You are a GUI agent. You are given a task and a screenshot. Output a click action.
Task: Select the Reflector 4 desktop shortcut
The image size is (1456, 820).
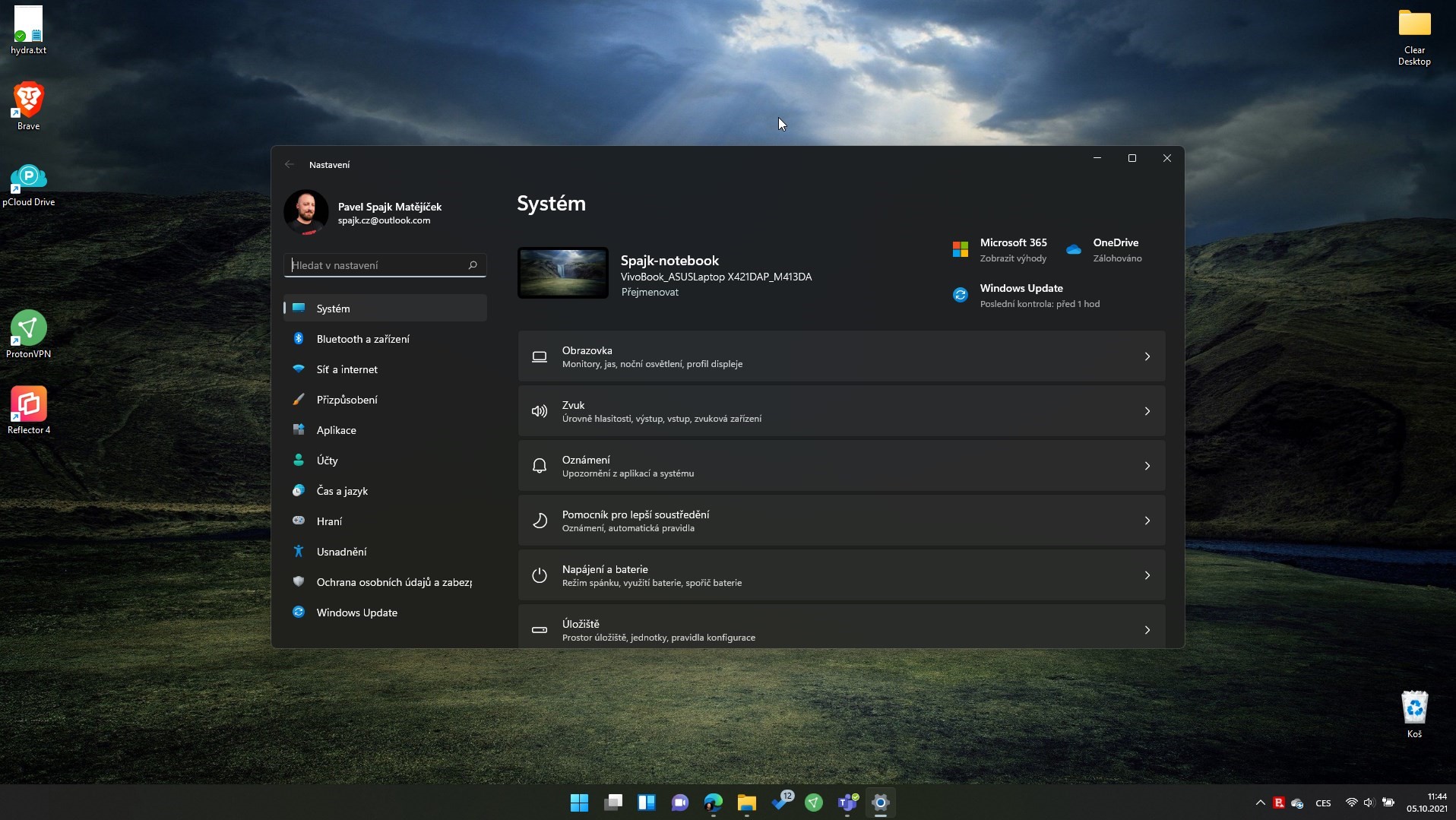pos(29,410)
